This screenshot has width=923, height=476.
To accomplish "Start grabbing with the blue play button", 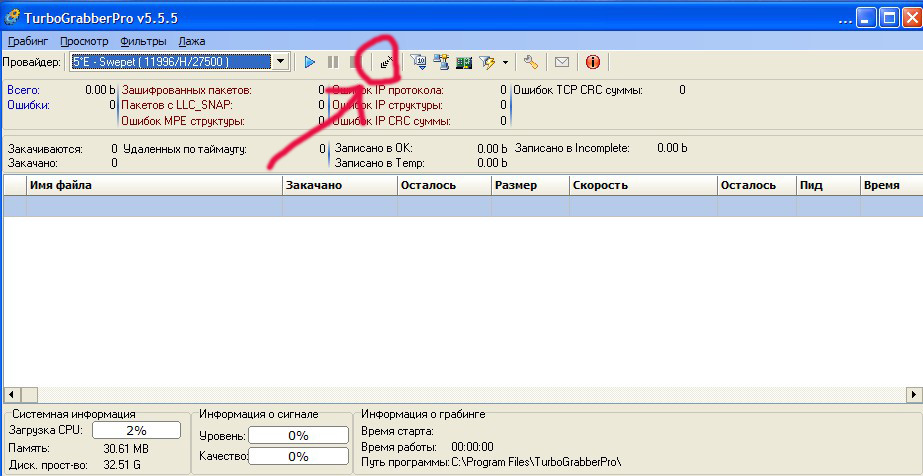I will point(310,62).
